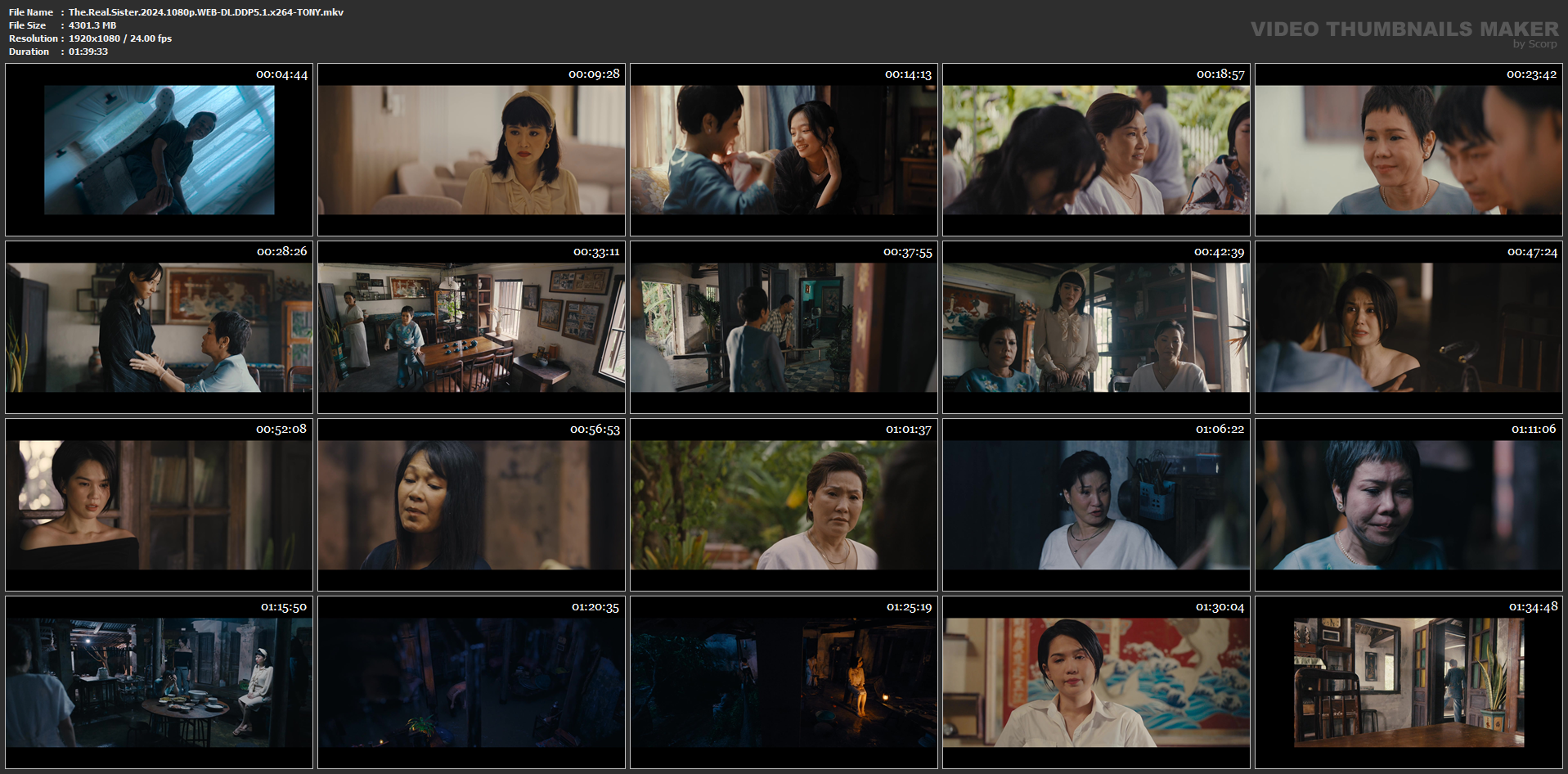
Task: Open the thumbnail at 00:33:11
Action: (471, 327)
